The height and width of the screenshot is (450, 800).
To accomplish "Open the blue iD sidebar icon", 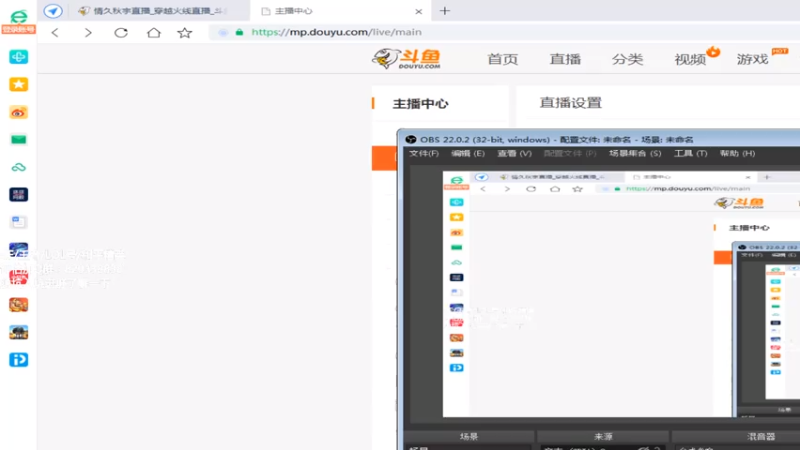I will click(x=18, y=360).
